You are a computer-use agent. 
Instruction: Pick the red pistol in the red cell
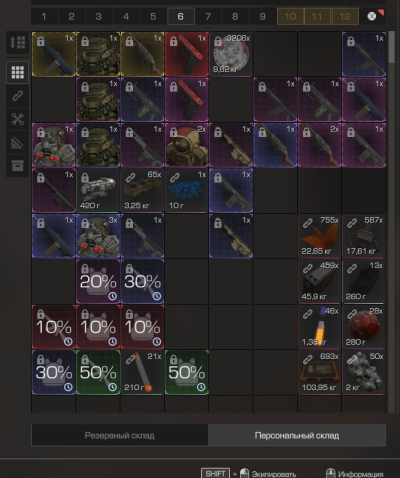[x=187, y=54]
